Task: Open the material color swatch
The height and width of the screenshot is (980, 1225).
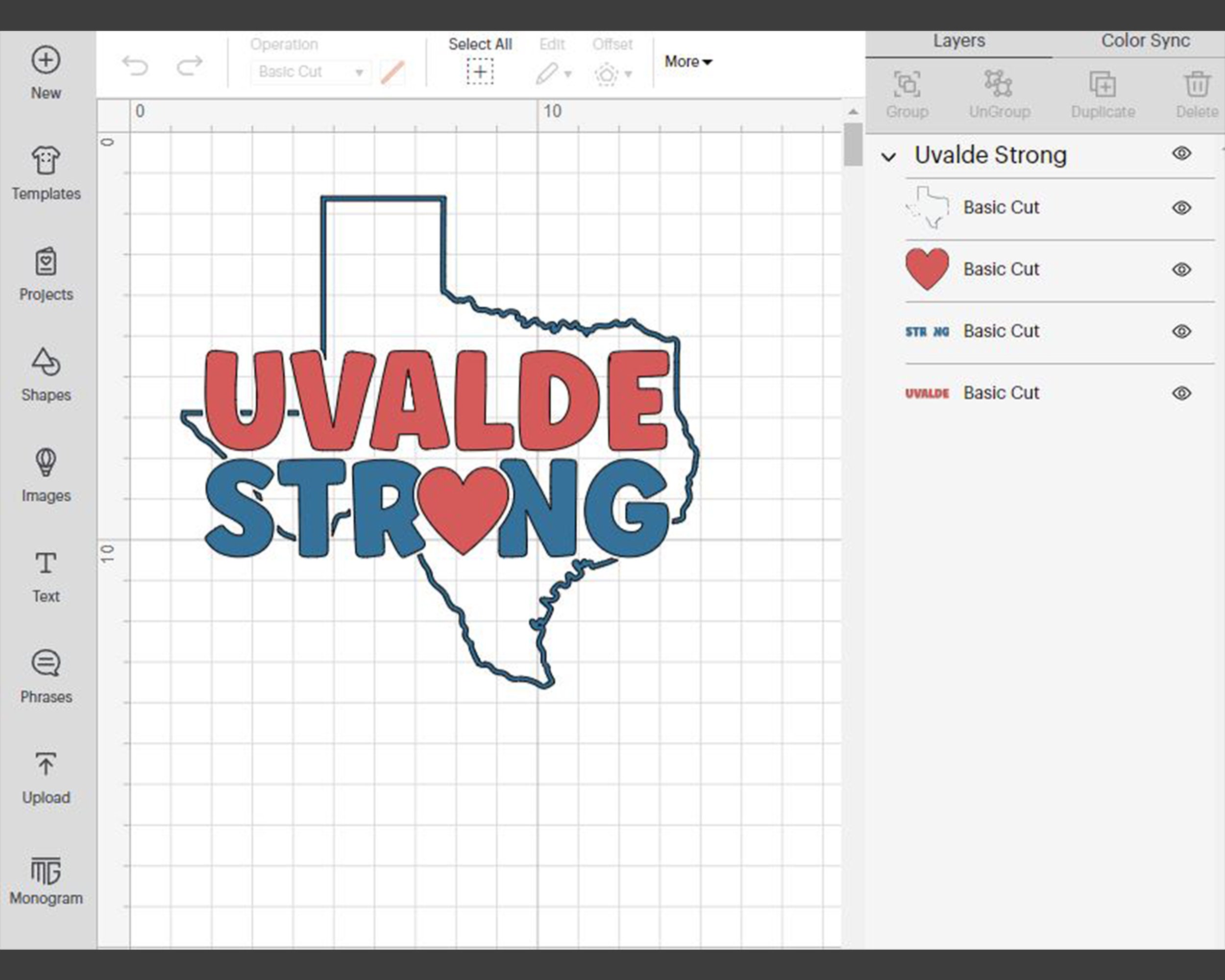Action: tap(393, 72)
